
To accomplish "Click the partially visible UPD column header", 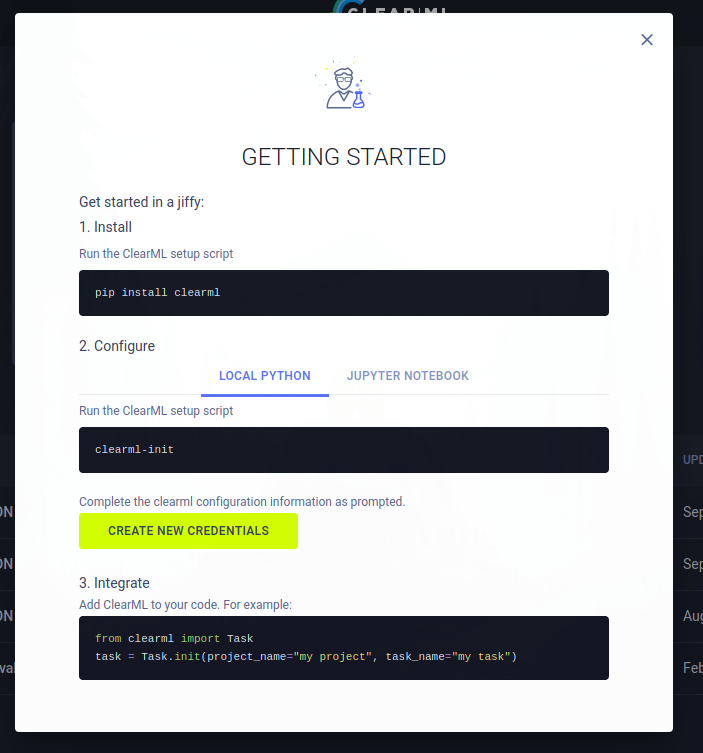I will (x=692, y=460).
